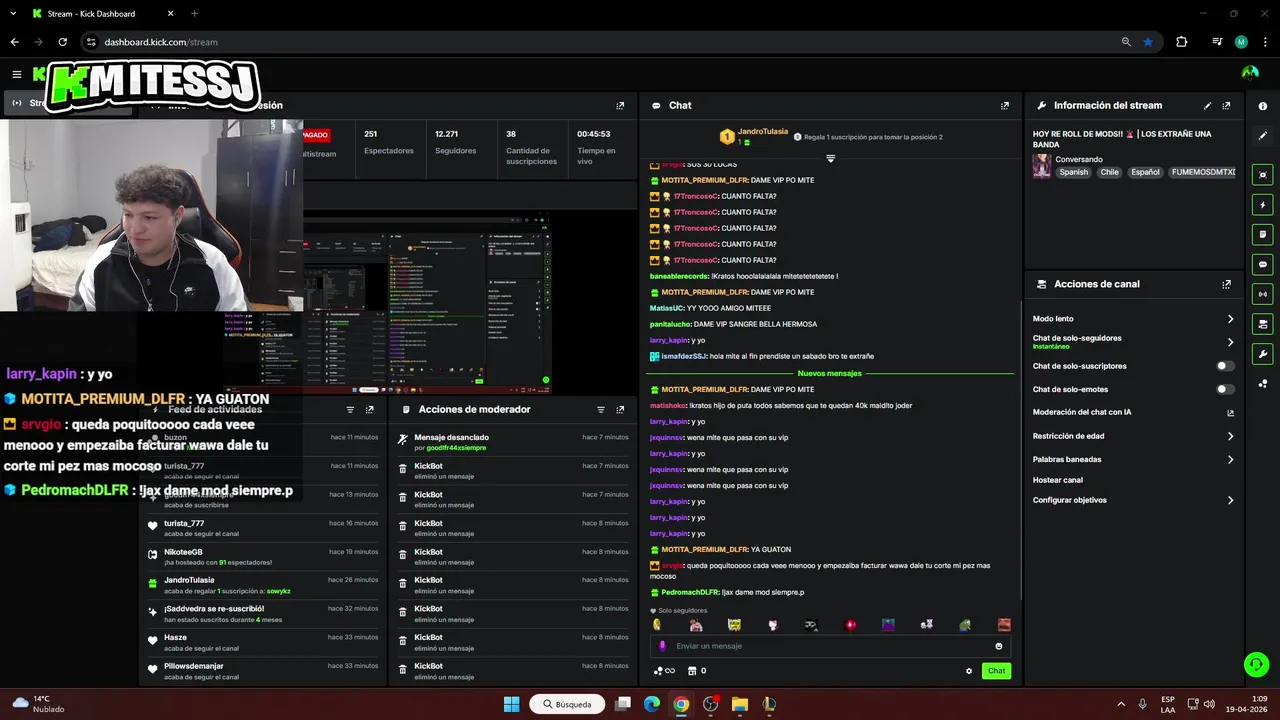The height and width of the screenshot is (720, 1280).
Task: Click sowykz username in activity feed
Action: coord(278,591)
